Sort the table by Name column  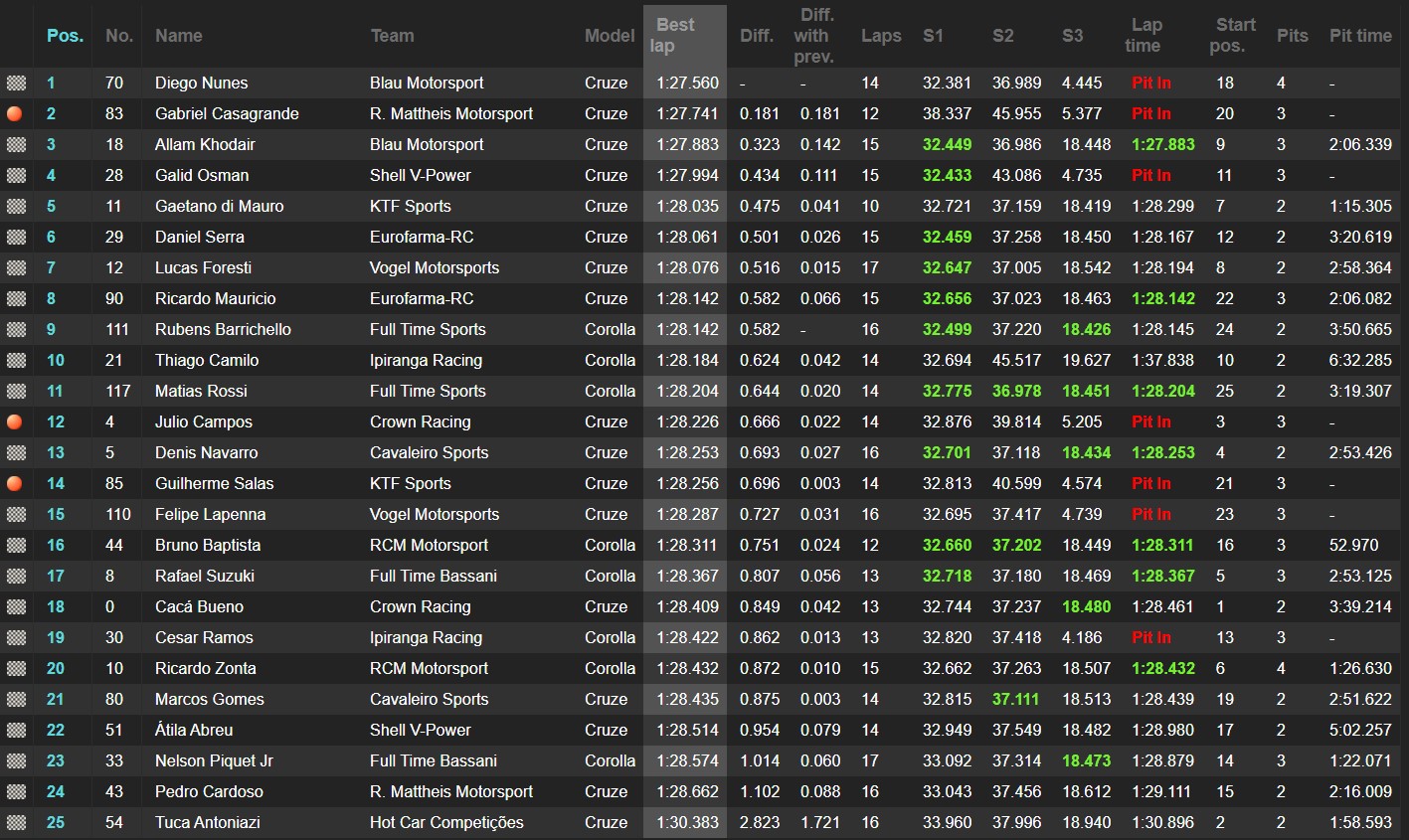pyautogui.click(x=179, y=36)
